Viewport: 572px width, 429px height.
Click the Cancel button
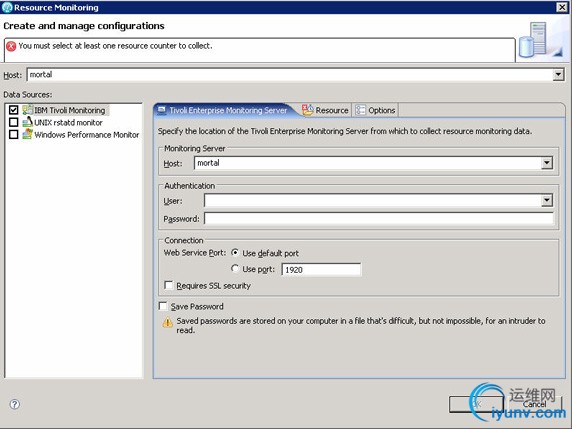[534, 404]
